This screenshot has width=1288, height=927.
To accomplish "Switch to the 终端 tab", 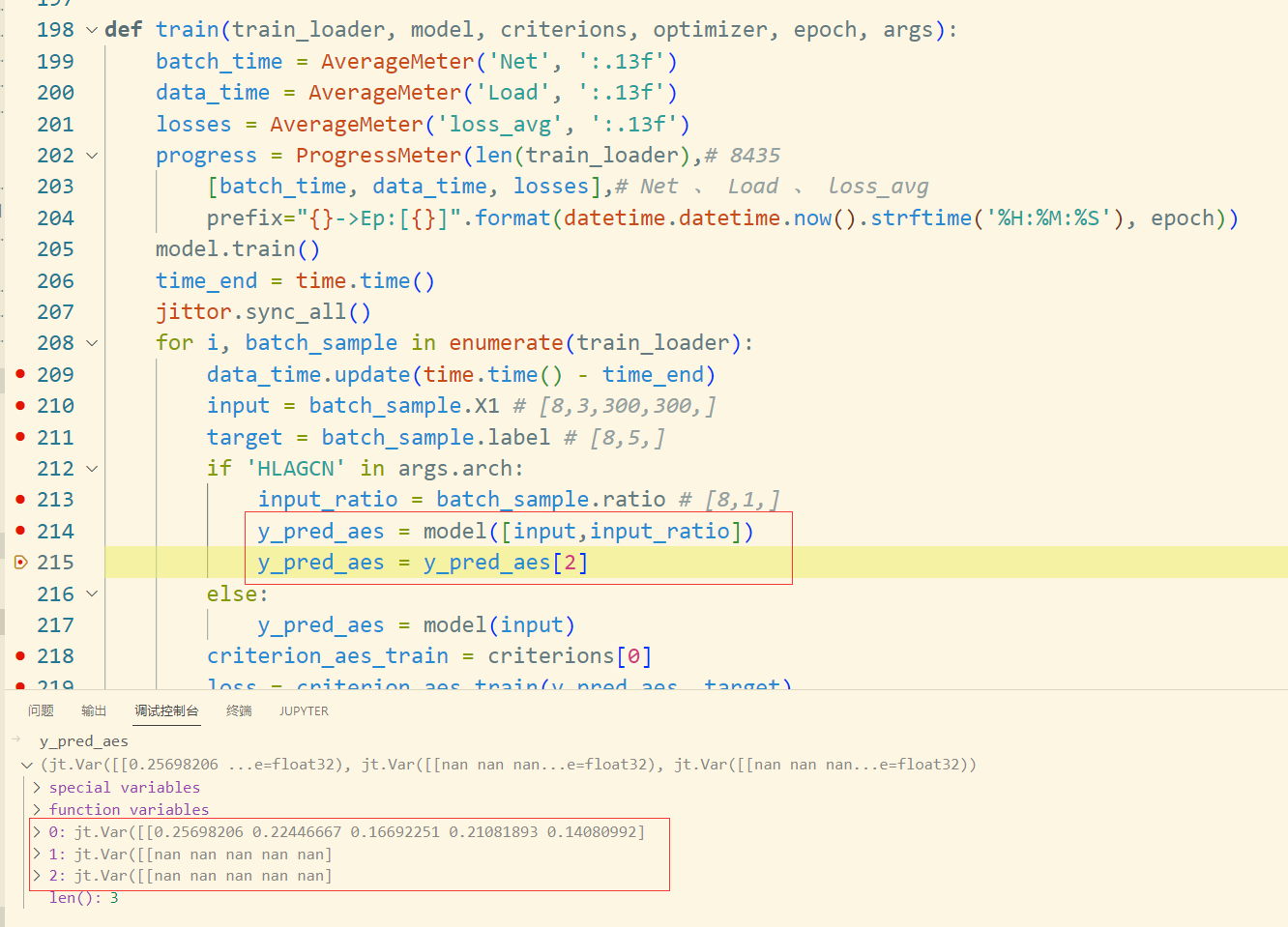I will [x=239, y=710].
